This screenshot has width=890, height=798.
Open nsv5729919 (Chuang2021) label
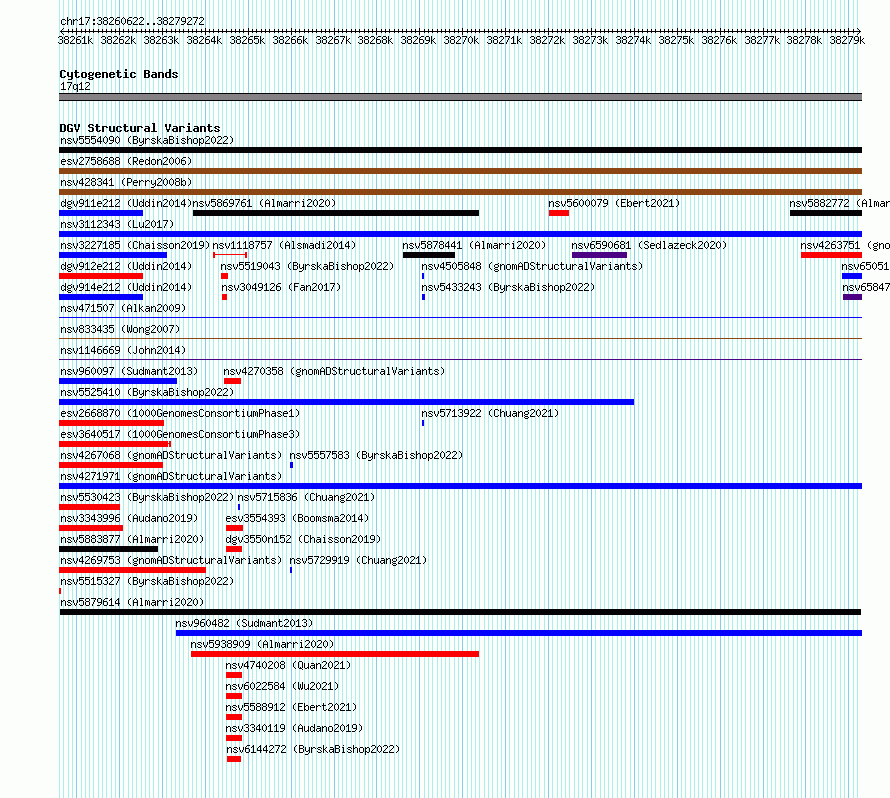(x=358, y=560)
